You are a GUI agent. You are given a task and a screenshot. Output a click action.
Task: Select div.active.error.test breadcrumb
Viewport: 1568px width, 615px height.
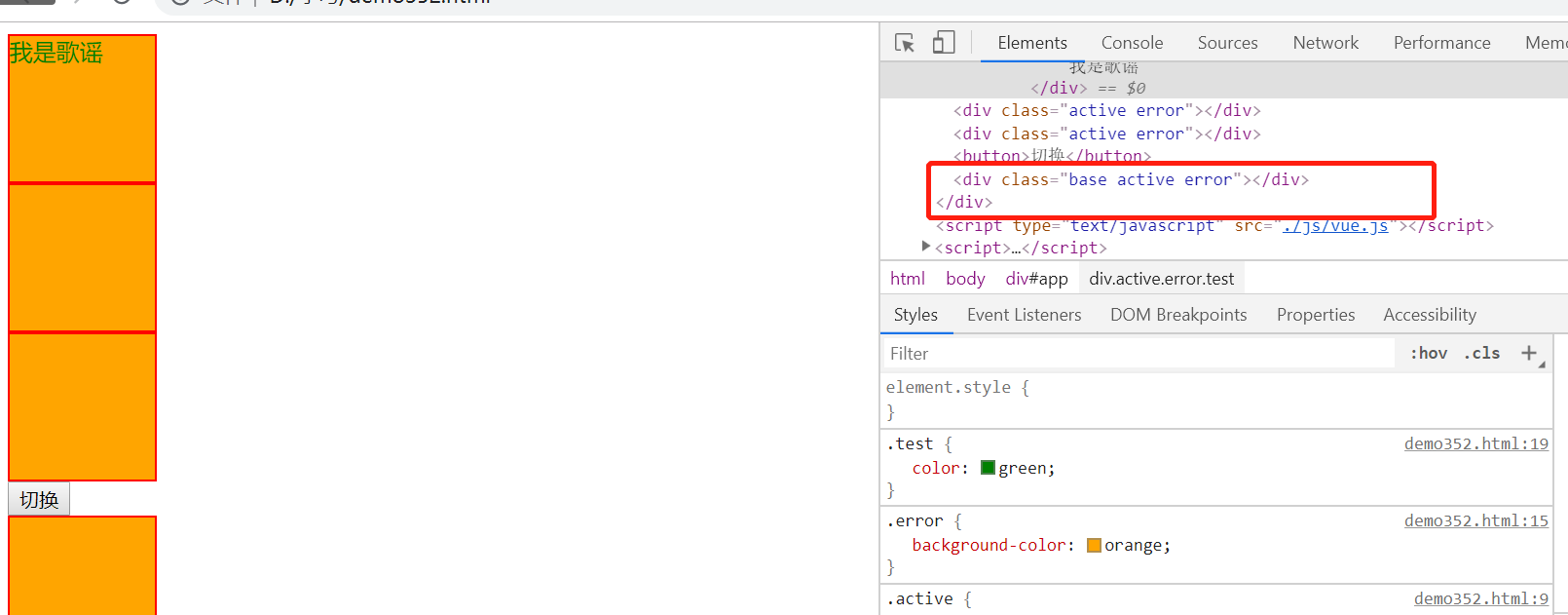click(x=1161, y=279)
